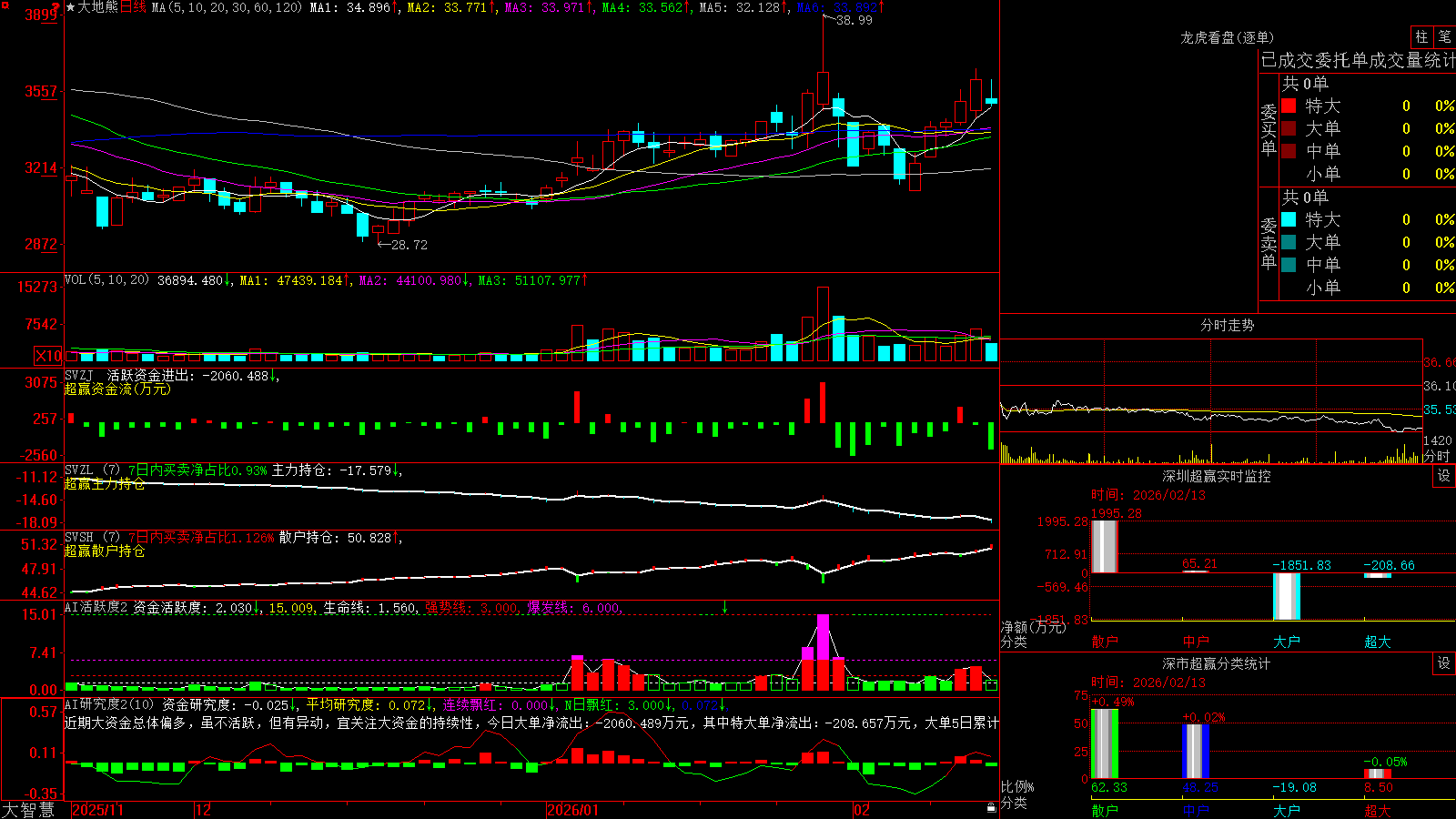Click the dark red 大单 buy swatch

point(1289,128)
